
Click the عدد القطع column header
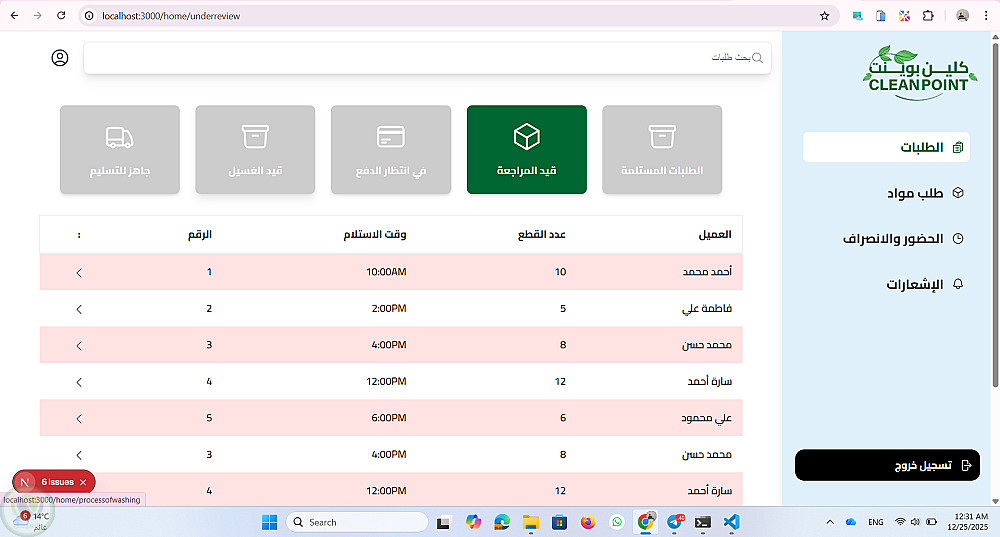point(541,235)
